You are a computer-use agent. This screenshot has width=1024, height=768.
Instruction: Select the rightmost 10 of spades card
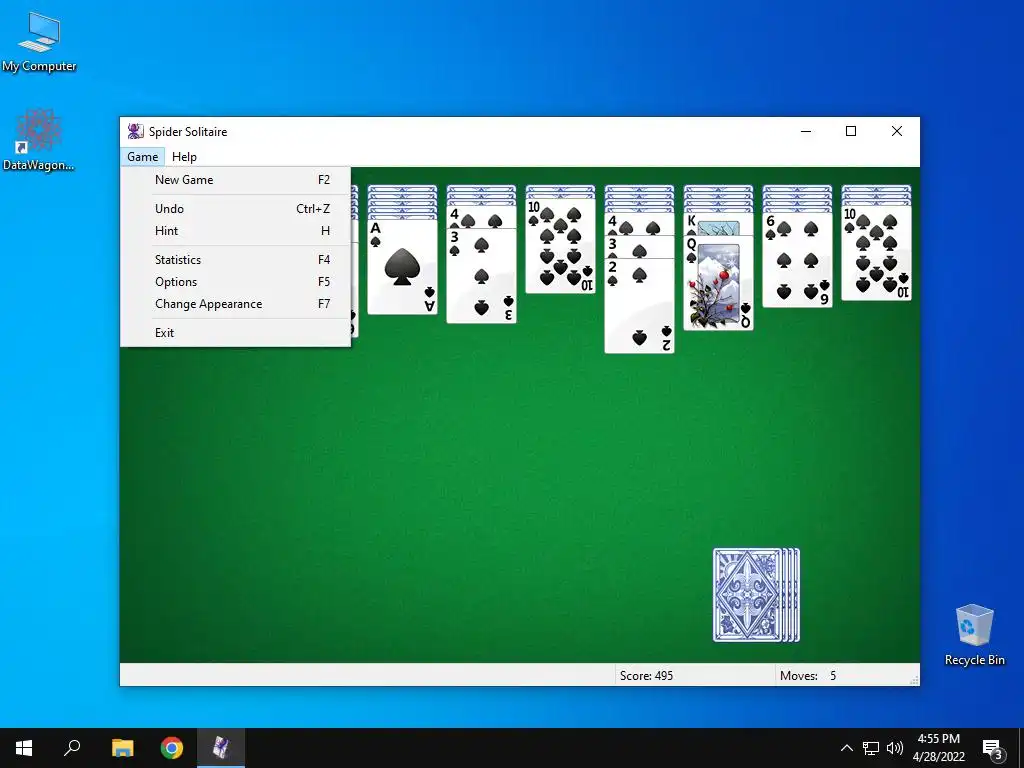click(876, 253)
